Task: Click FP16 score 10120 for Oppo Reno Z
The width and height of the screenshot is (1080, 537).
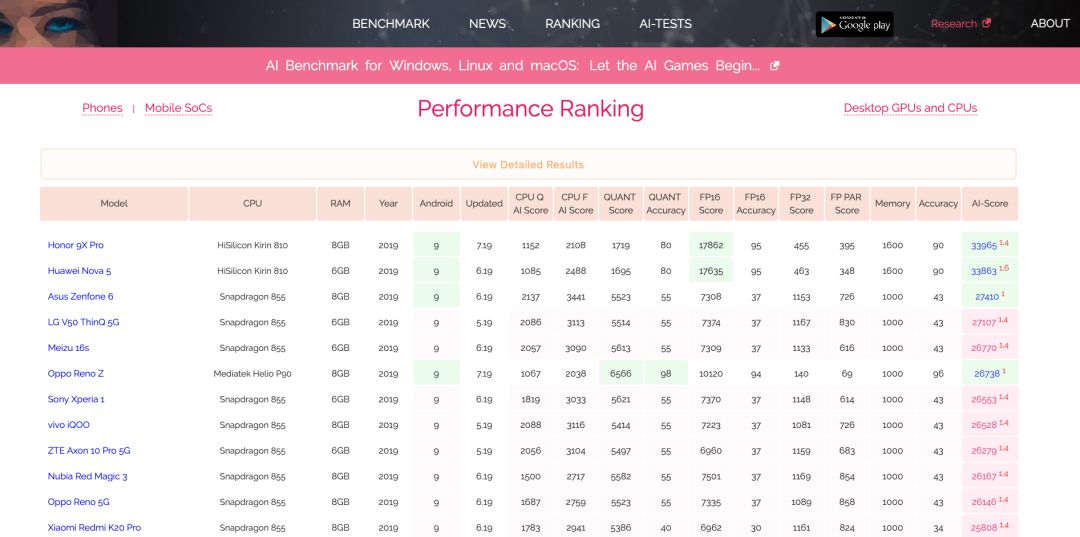Action: point(711,374)
